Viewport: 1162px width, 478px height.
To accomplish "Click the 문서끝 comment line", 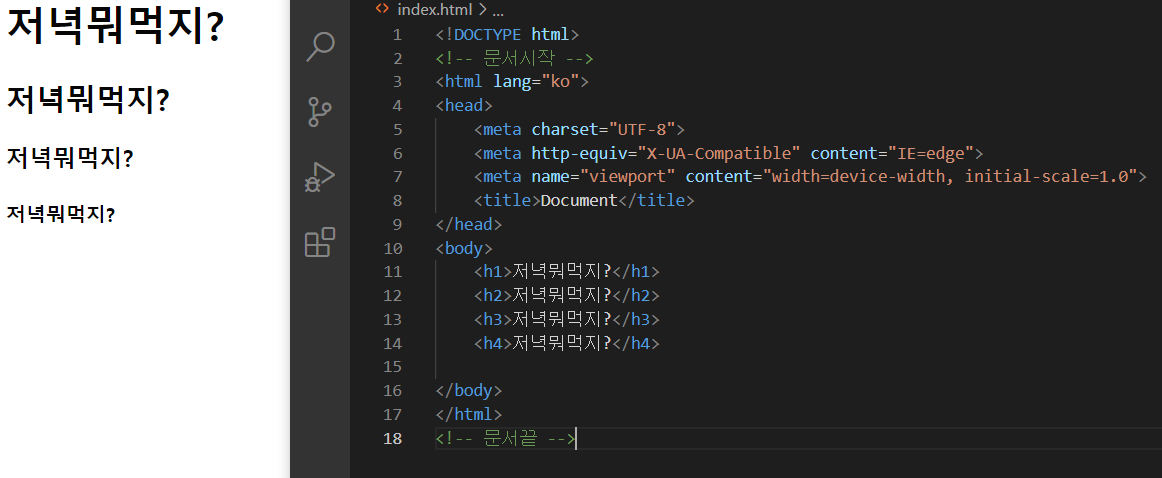I will click(505, 439).
